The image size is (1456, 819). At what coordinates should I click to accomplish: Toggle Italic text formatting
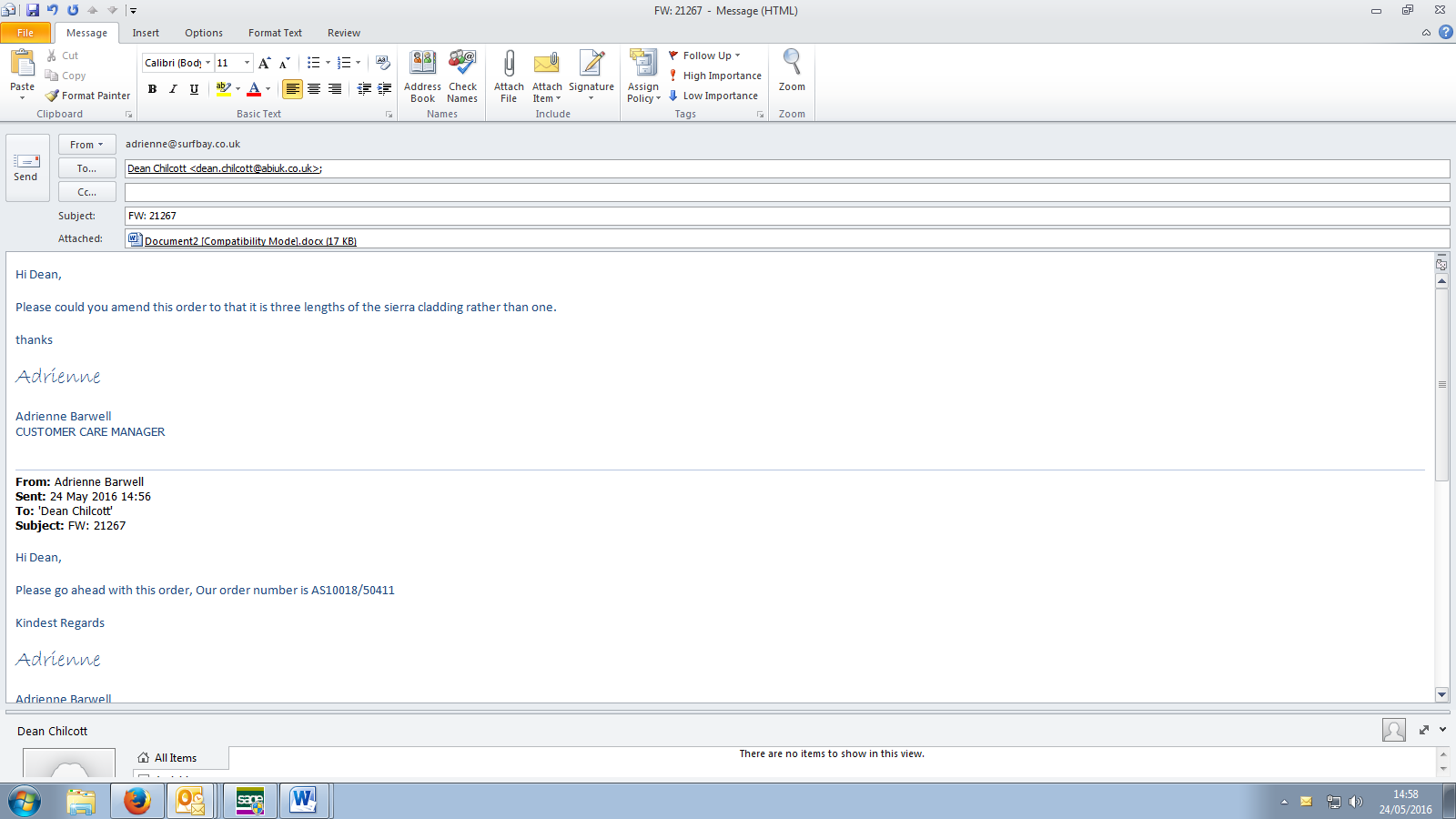pos(173,89)
